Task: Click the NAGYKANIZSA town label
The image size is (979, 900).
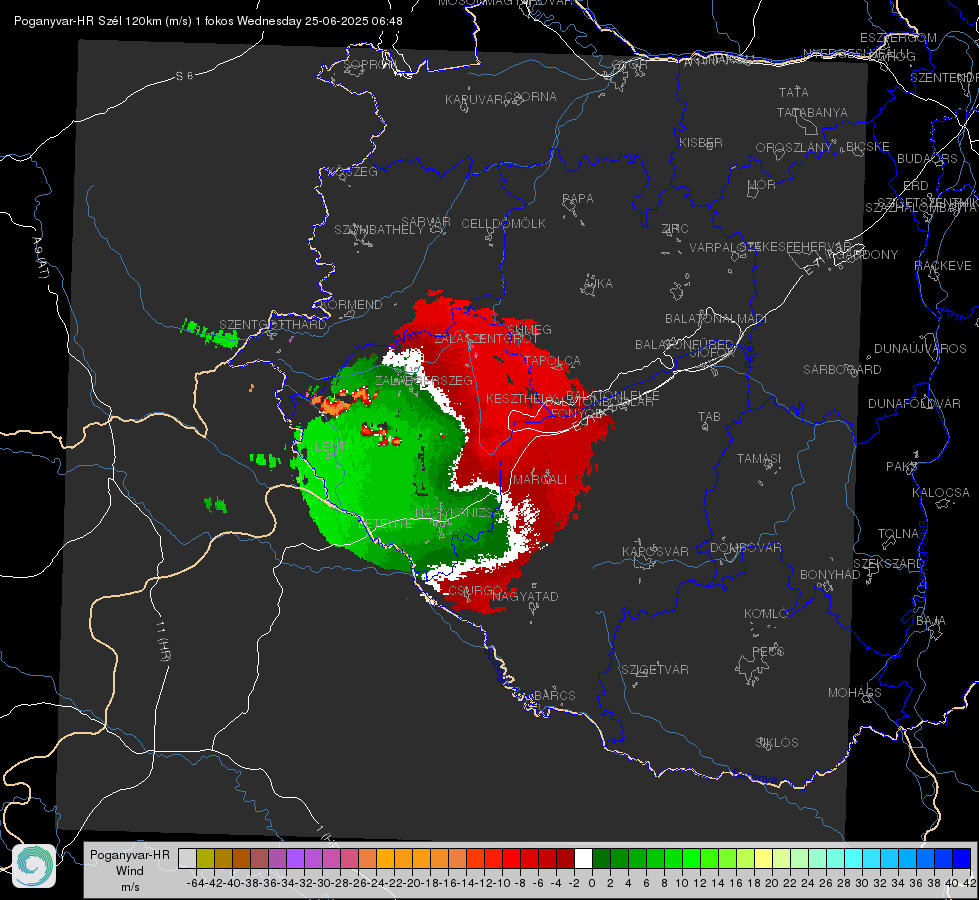Action: (x=457, y=513)
